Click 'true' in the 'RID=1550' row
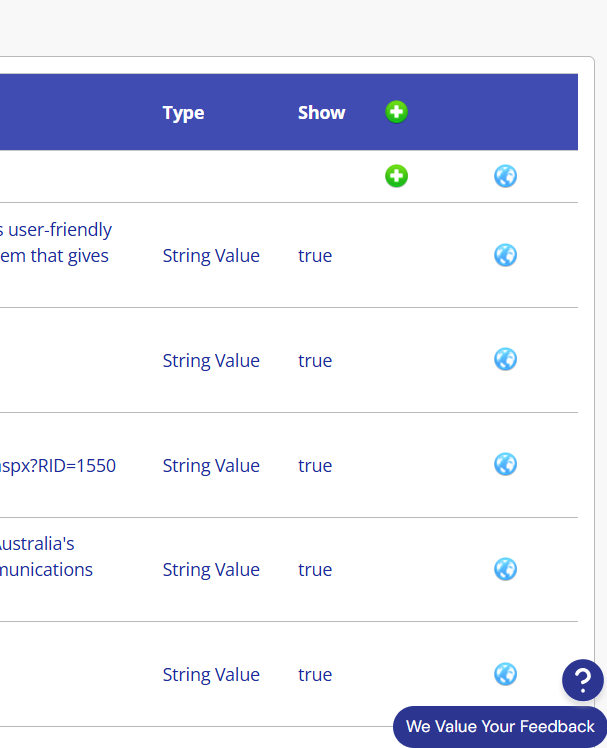The width and height of the screenshot is (607, 748). tap(315, 466)
